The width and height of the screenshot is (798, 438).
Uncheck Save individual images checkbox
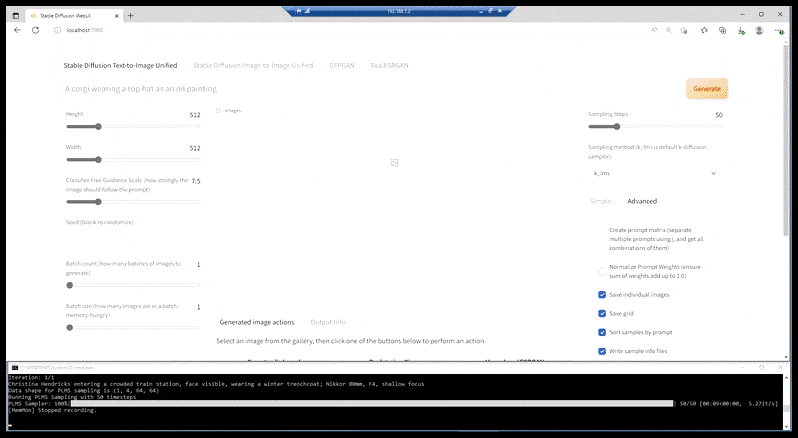click(x=602, y=295)
